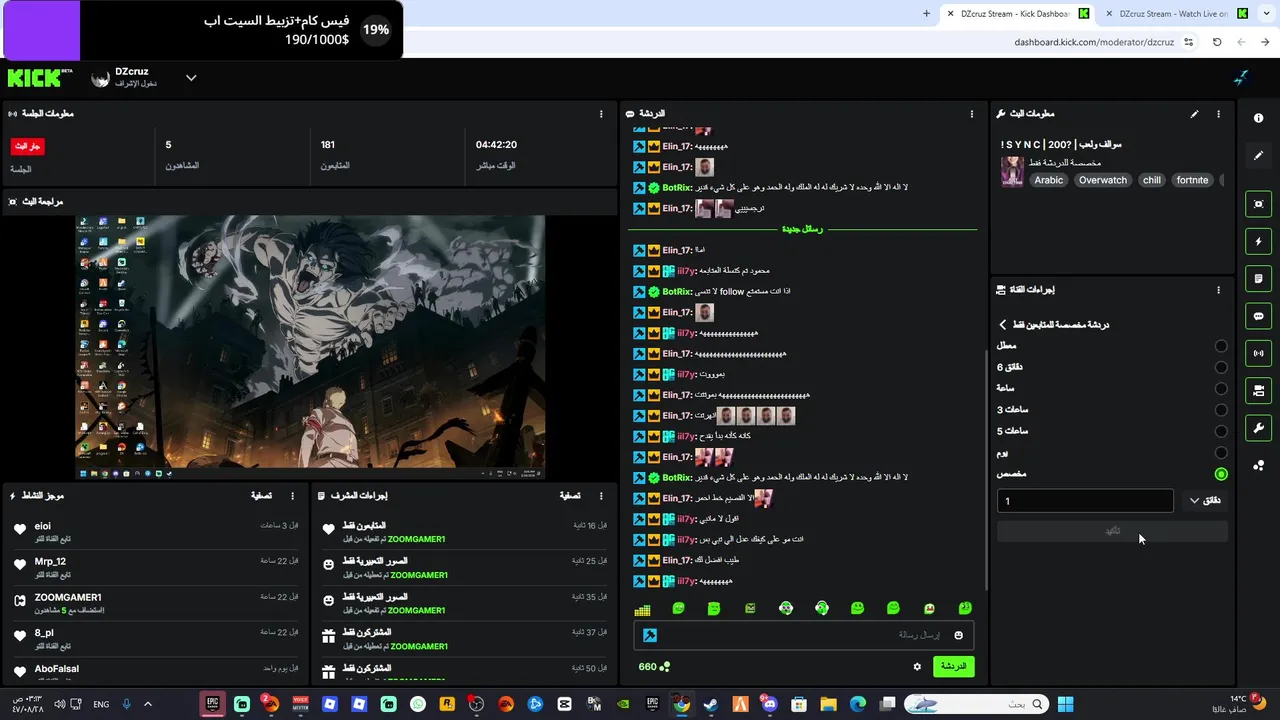The height and width of the screenshot is (720, 1280).
Task: Click the document notes icon in right sidebar
Action: [1258, 279]
